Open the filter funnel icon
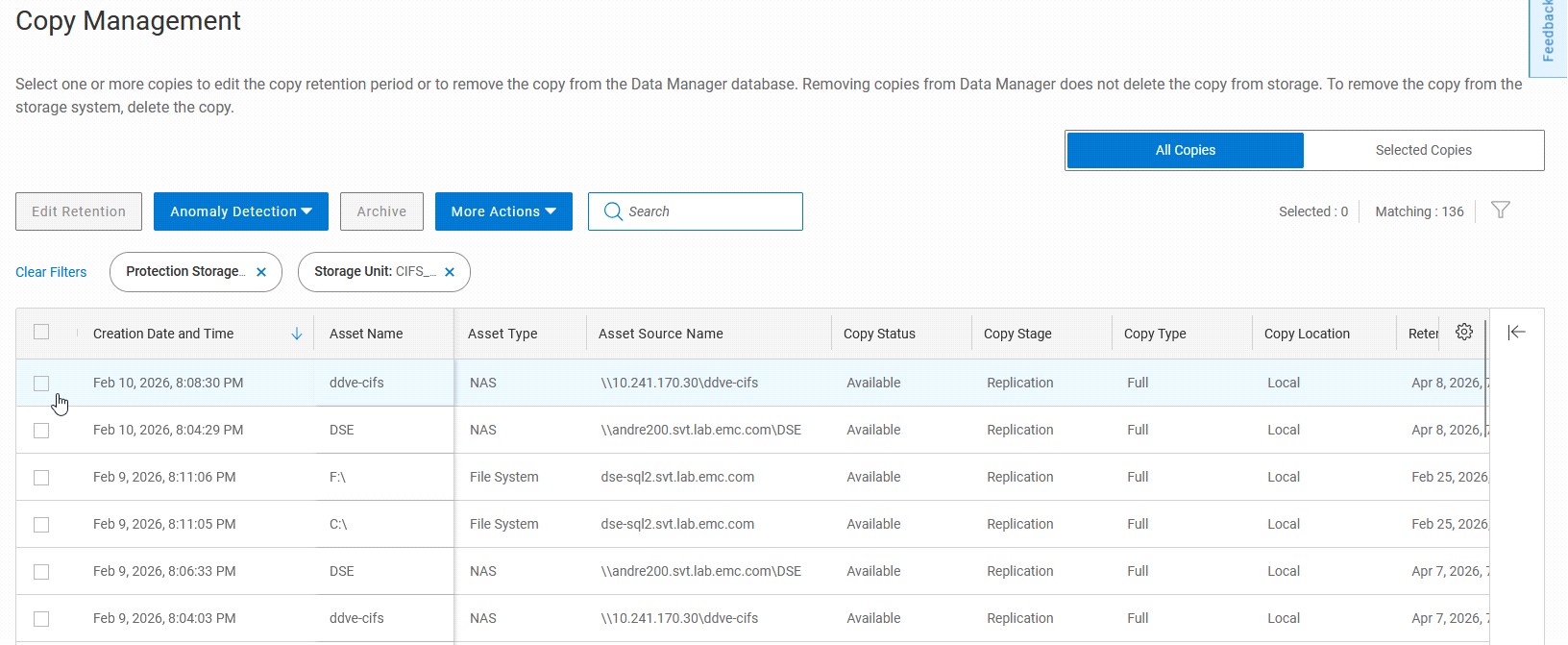The width and height of the screenshot is (1568, 645). [1500, 211]
